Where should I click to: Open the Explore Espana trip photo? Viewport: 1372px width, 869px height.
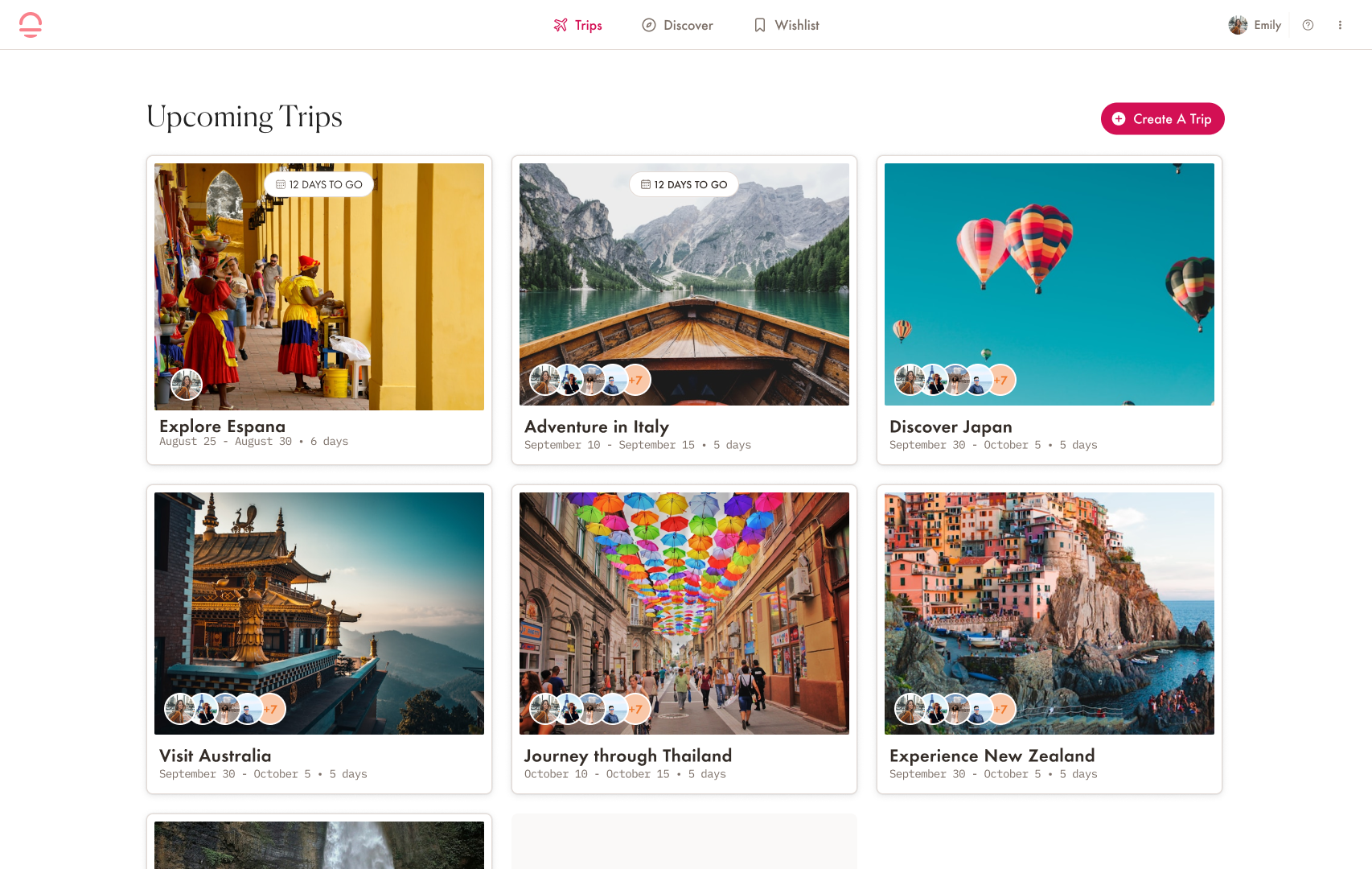click(x=319, y=286)
